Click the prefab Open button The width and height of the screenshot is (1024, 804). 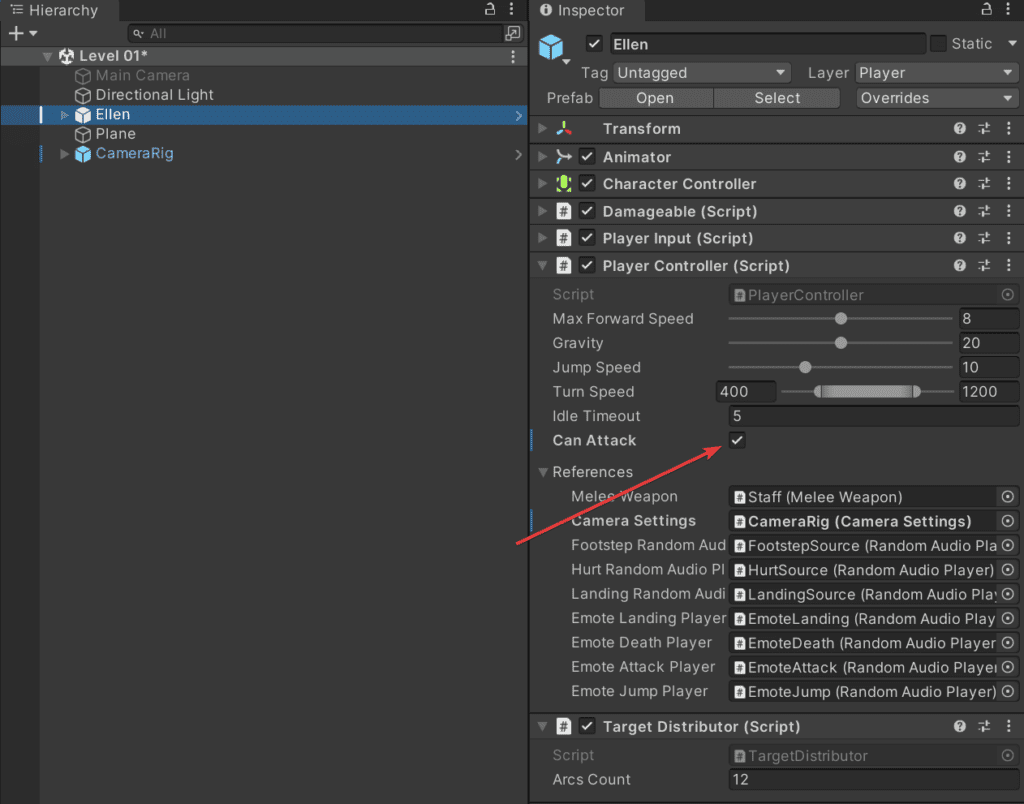pyautogui.click(x=655, y=98)
